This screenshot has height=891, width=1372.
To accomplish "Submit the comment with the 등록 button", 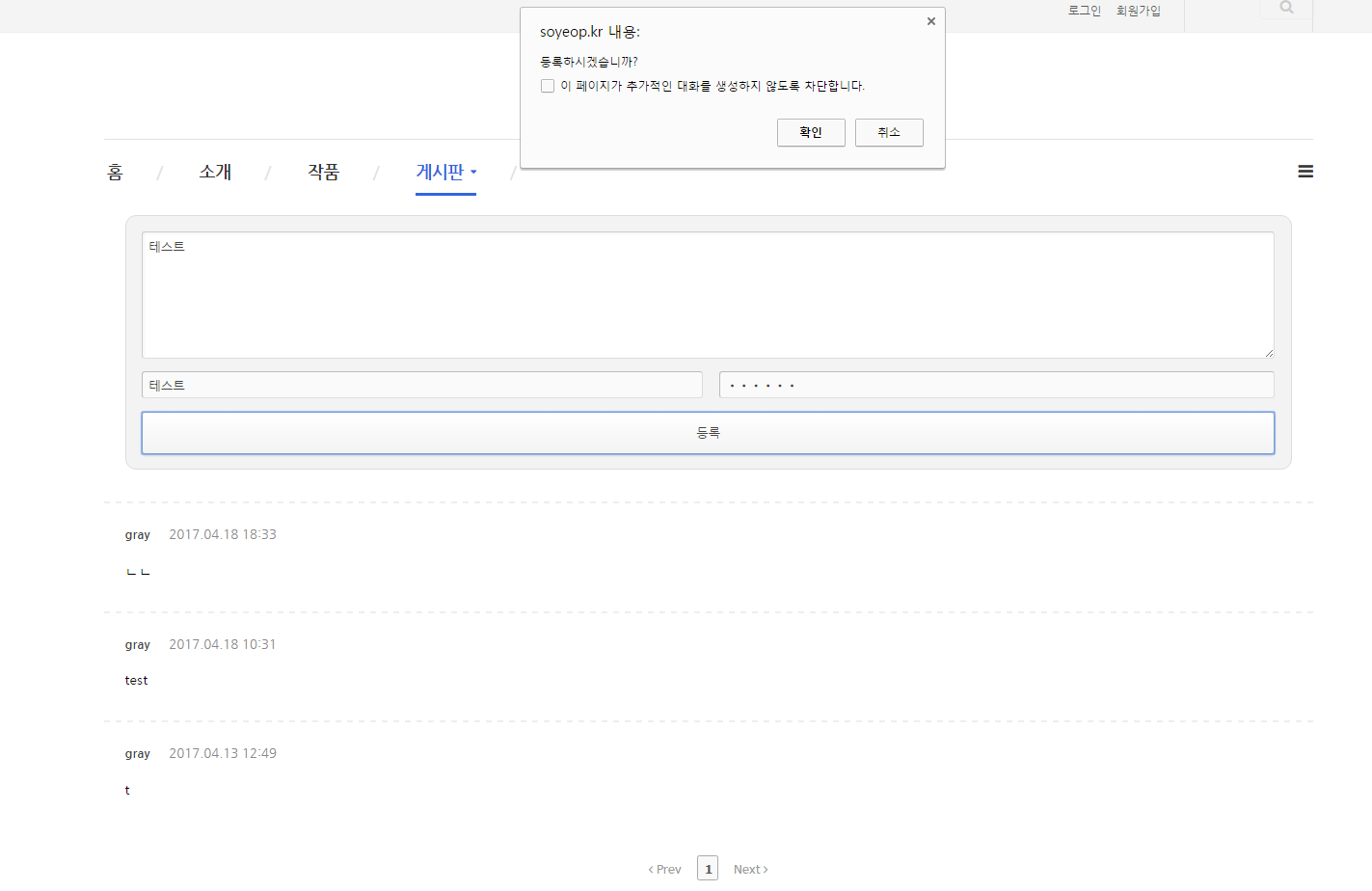I will pos(708,432).
